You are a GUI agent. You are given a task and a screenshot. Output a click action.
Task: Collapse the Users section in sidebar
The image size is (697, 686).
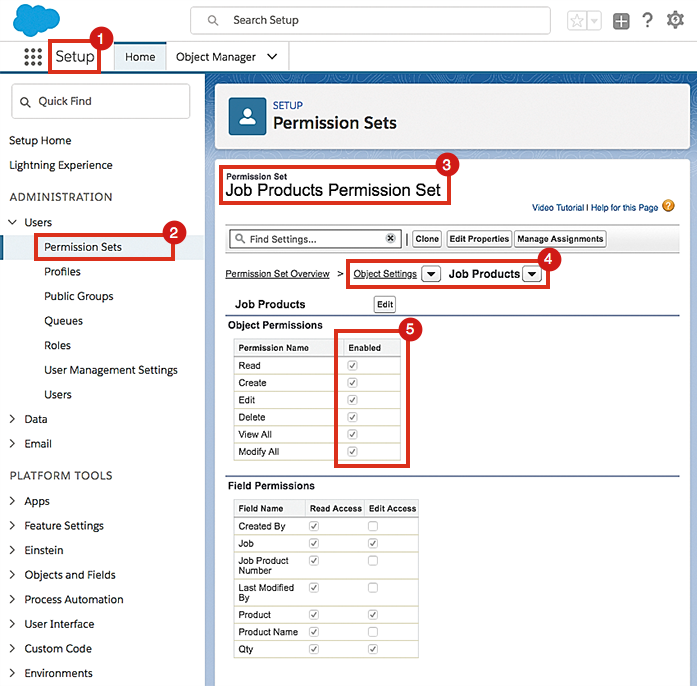click(13, 222)
